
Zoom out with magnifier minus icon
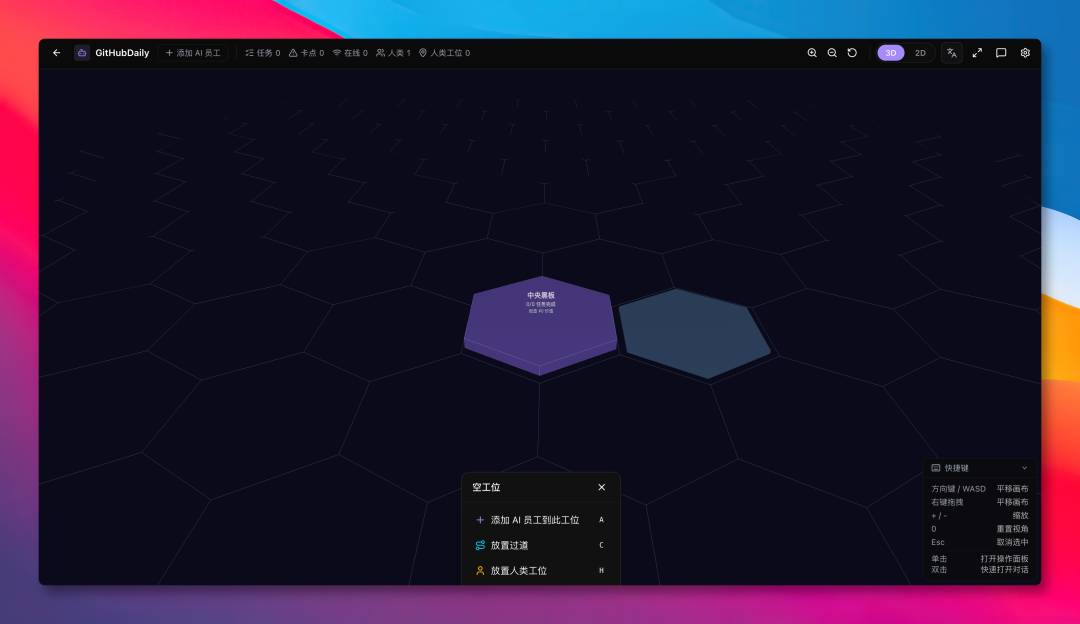coord(832,53)
